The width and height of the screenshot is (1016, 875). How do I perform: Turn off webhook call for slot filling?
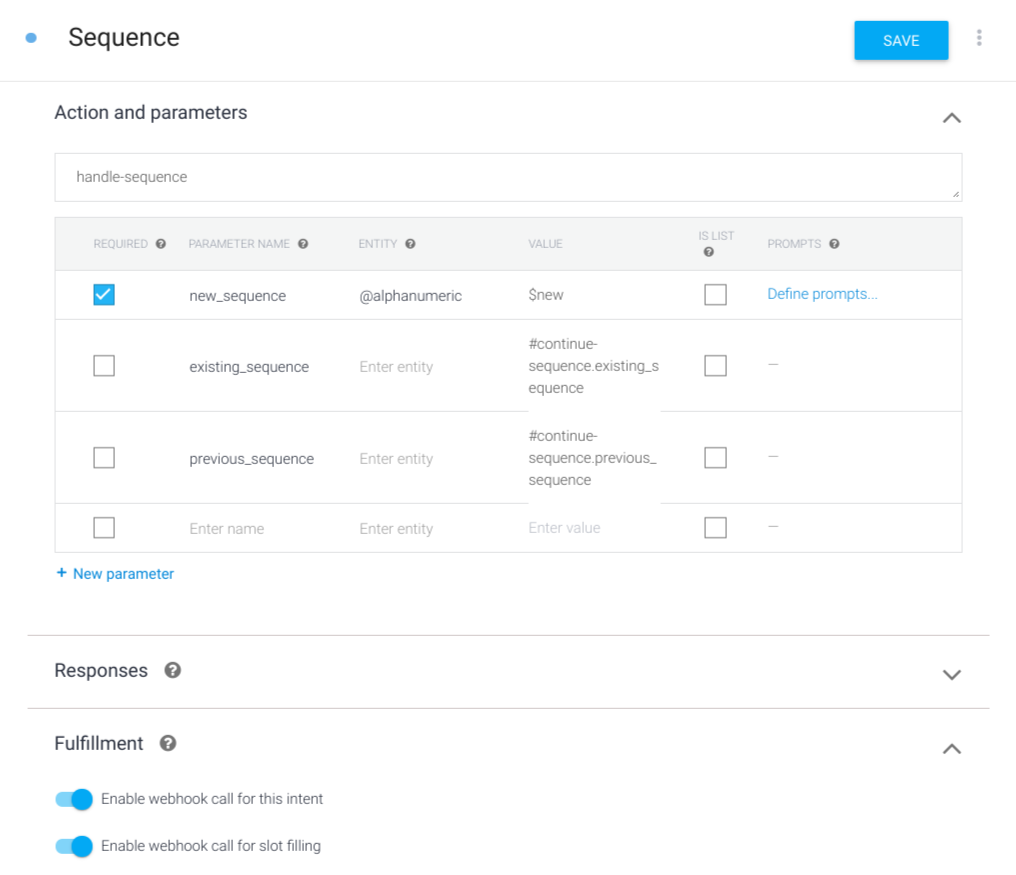pos(75,846)
